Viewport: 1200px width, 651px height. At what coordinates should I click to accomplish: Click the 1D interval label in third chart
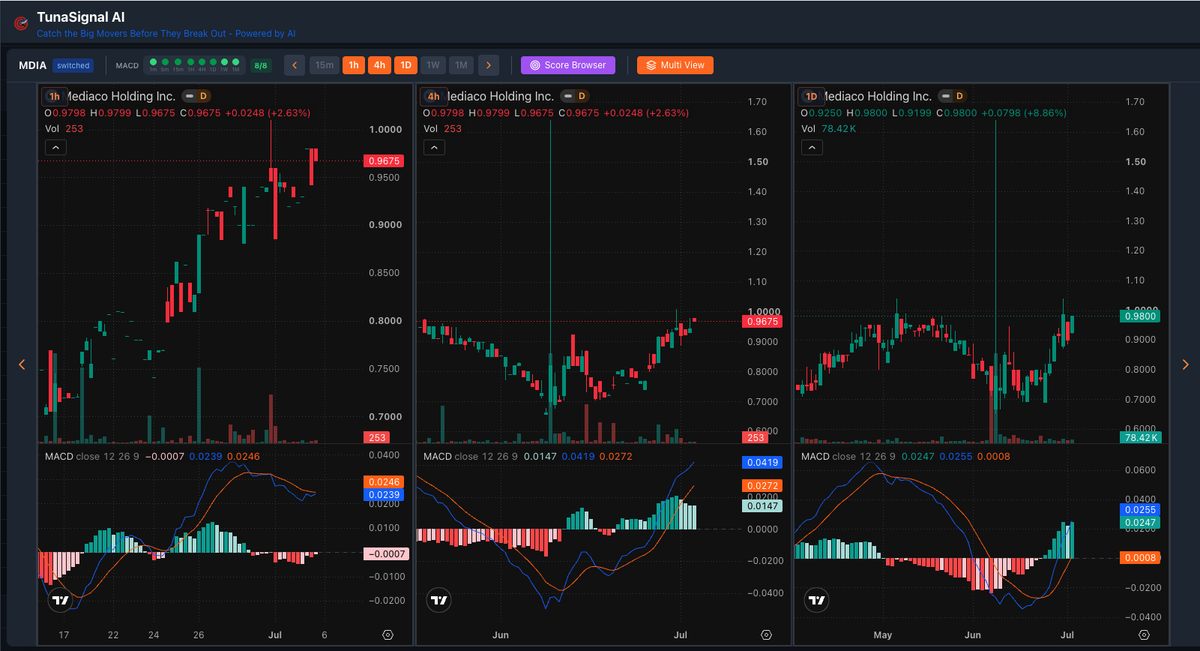click(811, 96)
